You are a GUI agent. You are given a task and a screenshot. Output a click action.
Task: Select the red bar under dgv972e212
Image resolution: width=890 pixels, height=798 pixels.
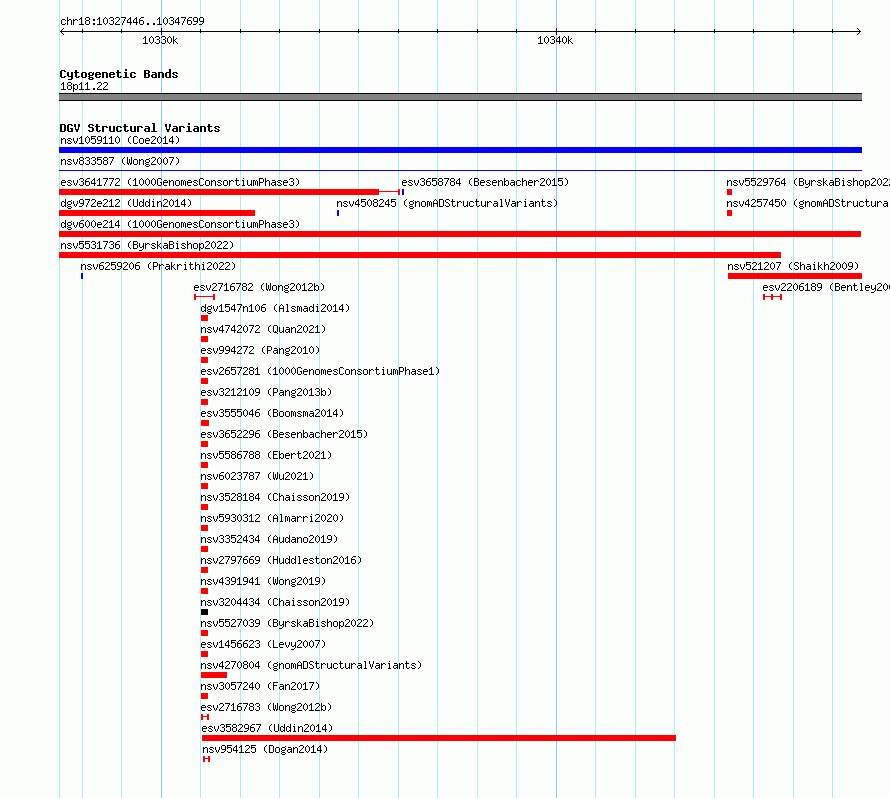(157, 213)
